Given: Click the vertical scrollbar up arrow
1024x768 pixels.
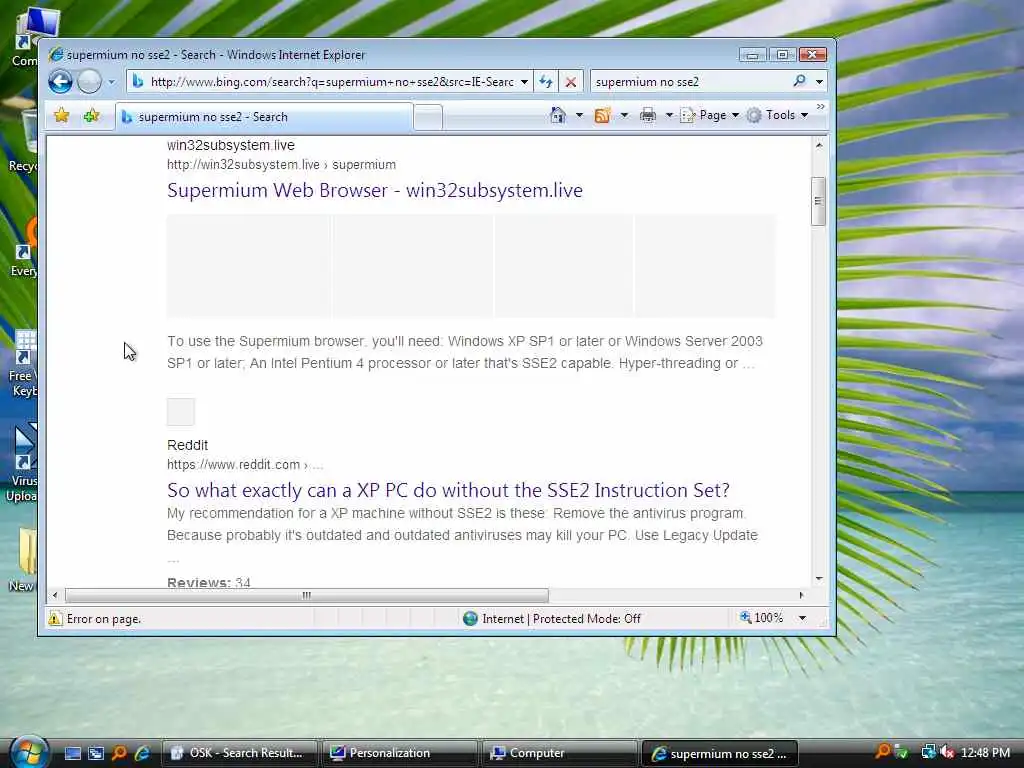Looking at the screenshot, I should coord(819,145).
